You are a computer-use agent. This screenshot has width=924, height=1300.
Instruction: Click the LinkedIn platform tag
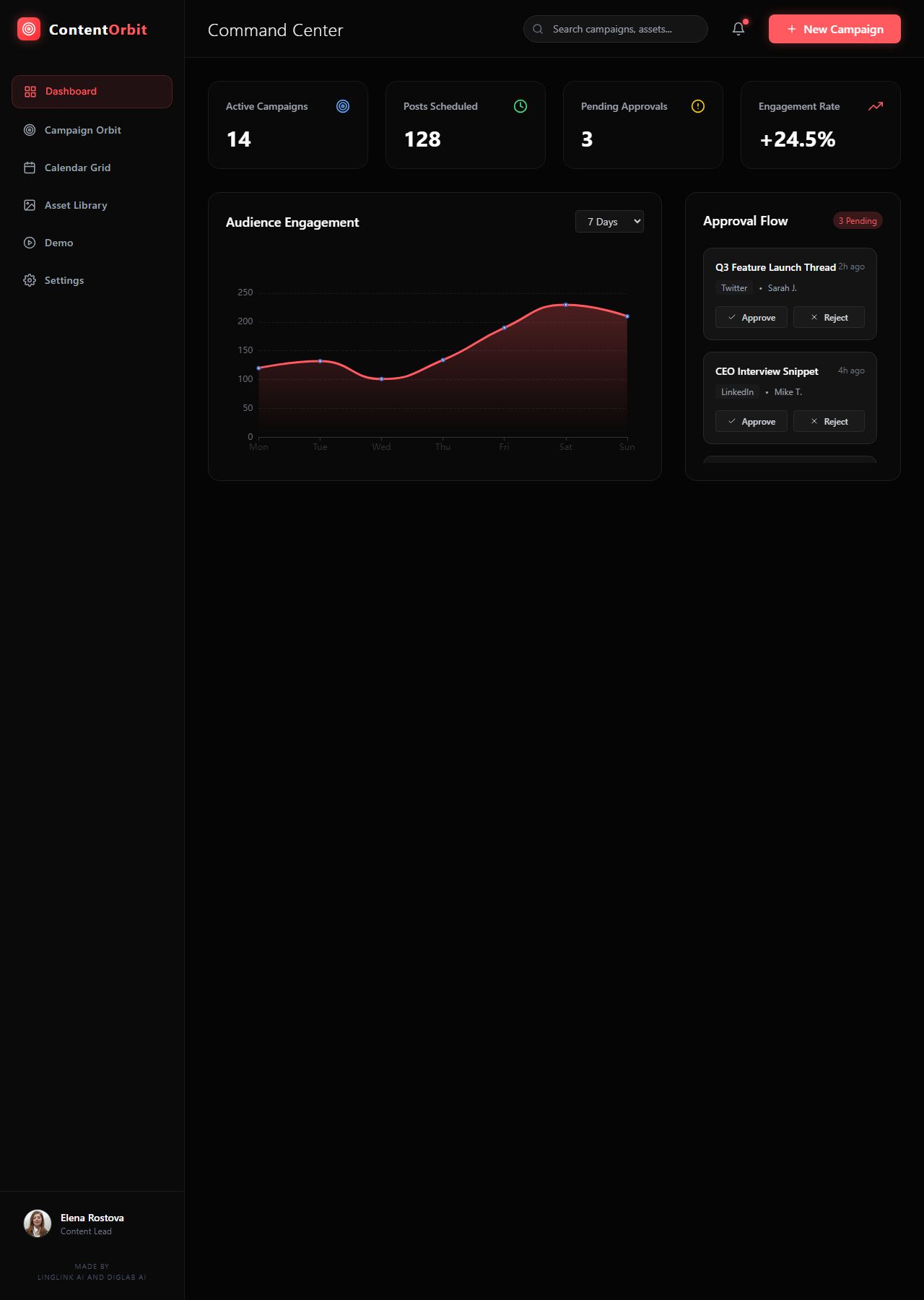coord(737,392)
